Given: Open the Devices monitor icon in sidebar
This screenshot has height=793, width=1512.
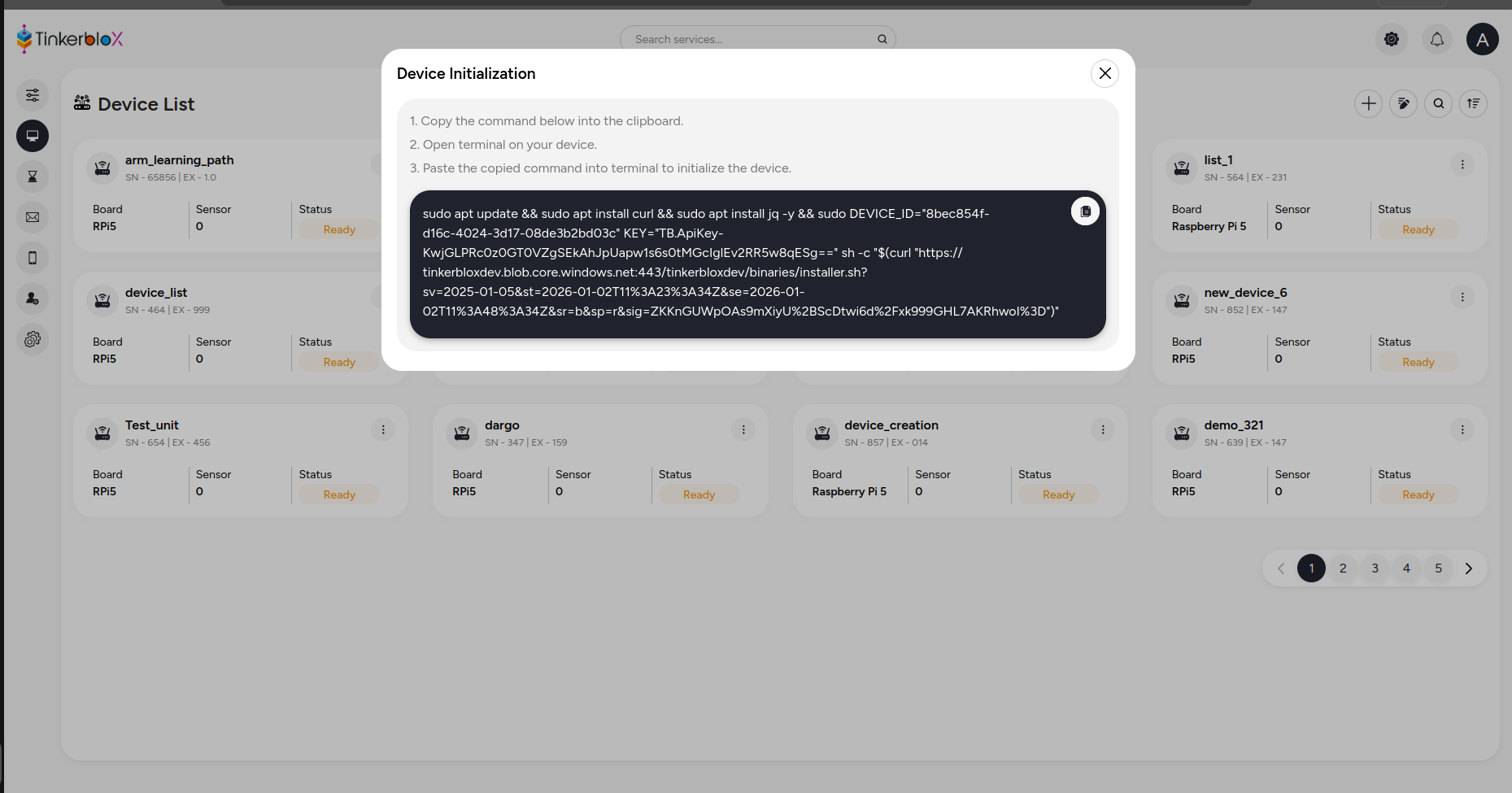Looking at the screenshot, I should coord(33,136).
